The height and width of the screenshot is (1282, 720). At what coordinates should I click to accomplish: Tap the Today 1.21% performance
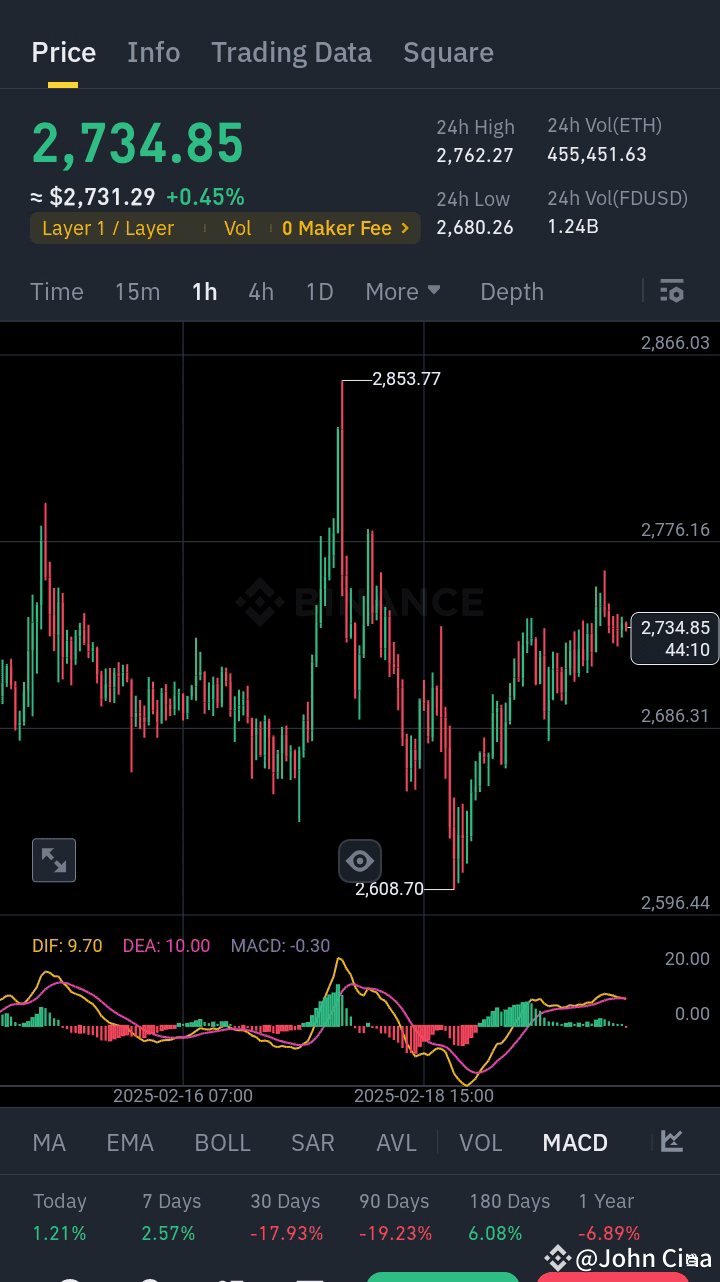pyautogui.click(x=60, y=1217)
